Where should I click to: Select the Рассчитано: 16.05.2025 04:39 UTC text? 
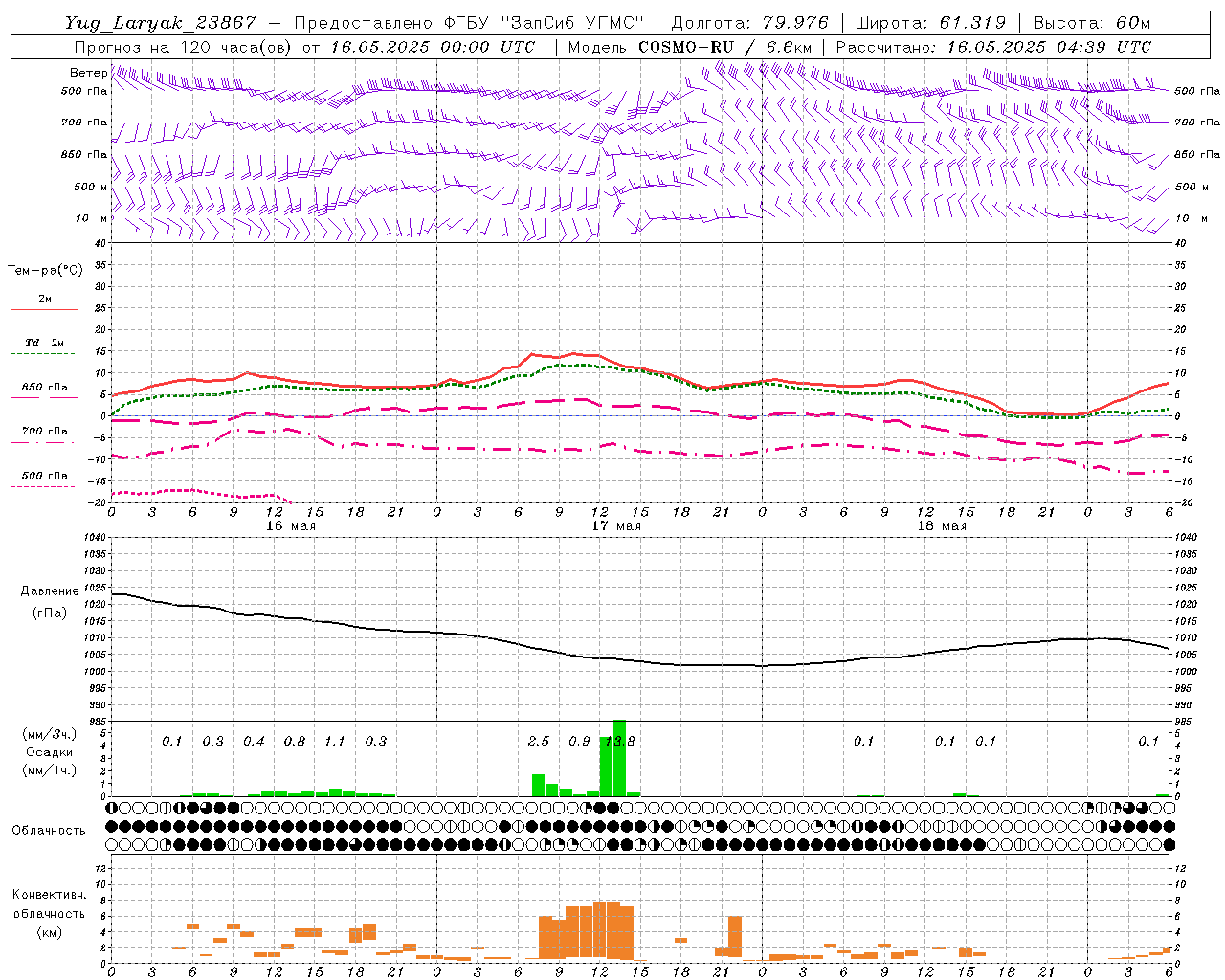click(993, 47)
